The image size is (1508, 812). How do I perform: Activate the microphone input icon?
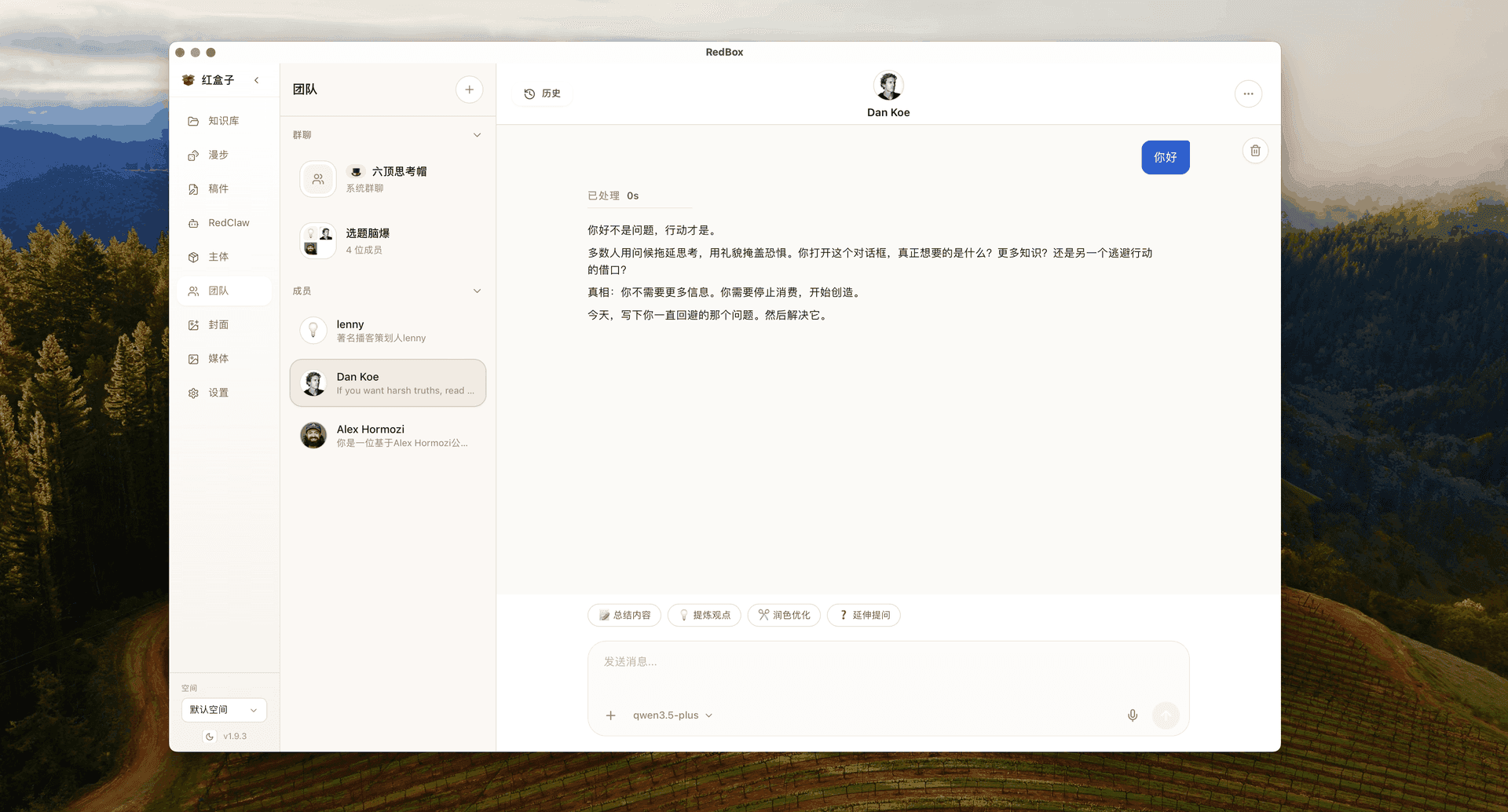tap(1132, 715)
